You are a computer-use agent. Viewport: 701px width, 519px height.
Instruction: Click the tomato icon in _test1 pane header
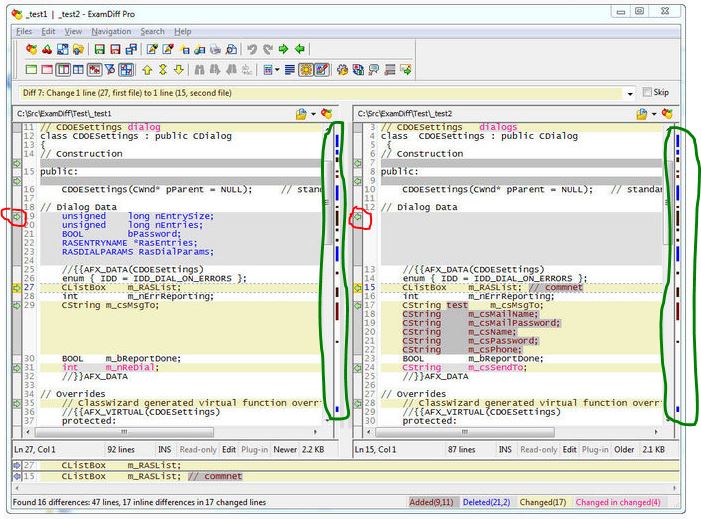pyautogui.click(x=326, y=114)
